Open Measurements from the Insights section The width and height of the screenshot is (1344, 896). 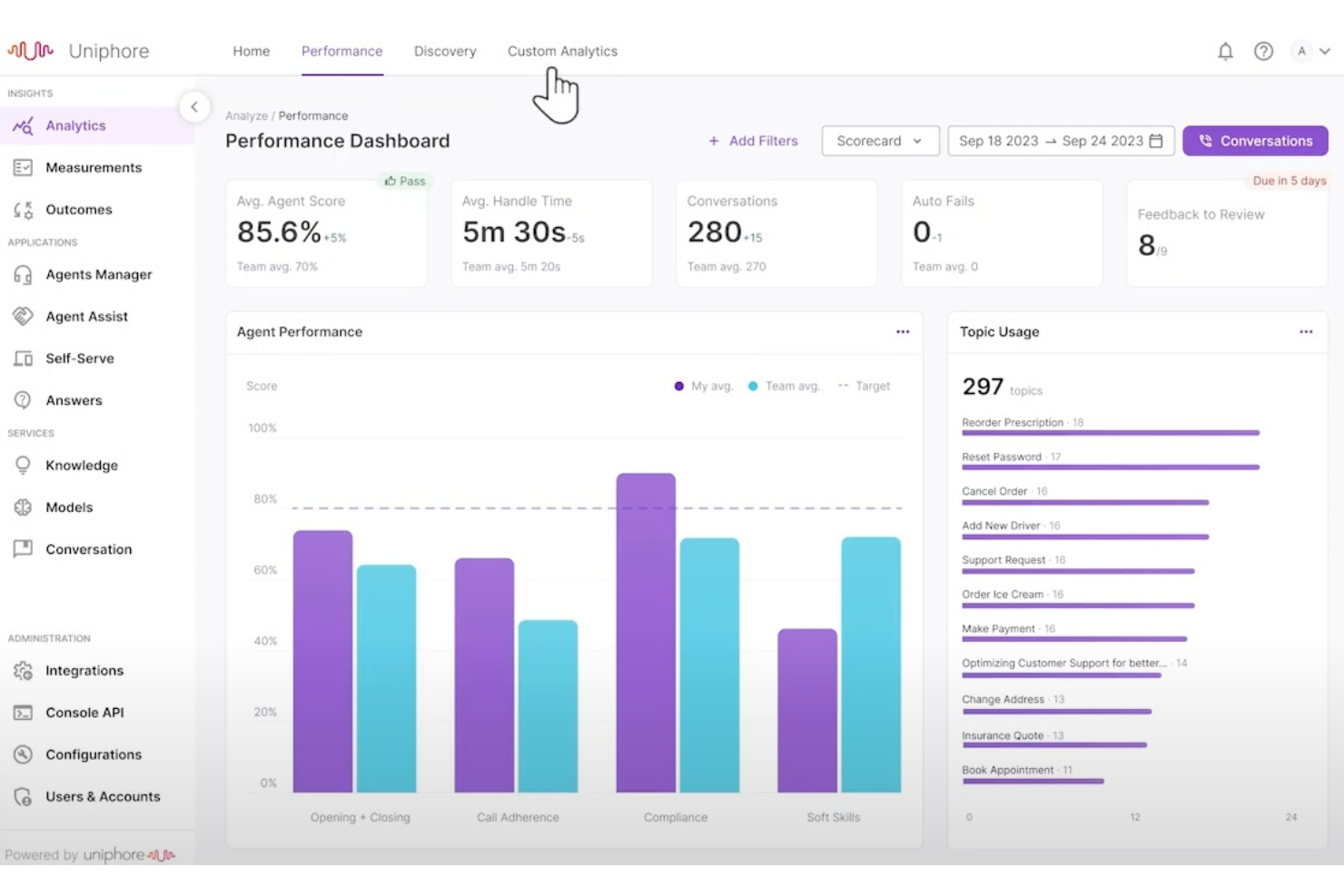[22, 167]
